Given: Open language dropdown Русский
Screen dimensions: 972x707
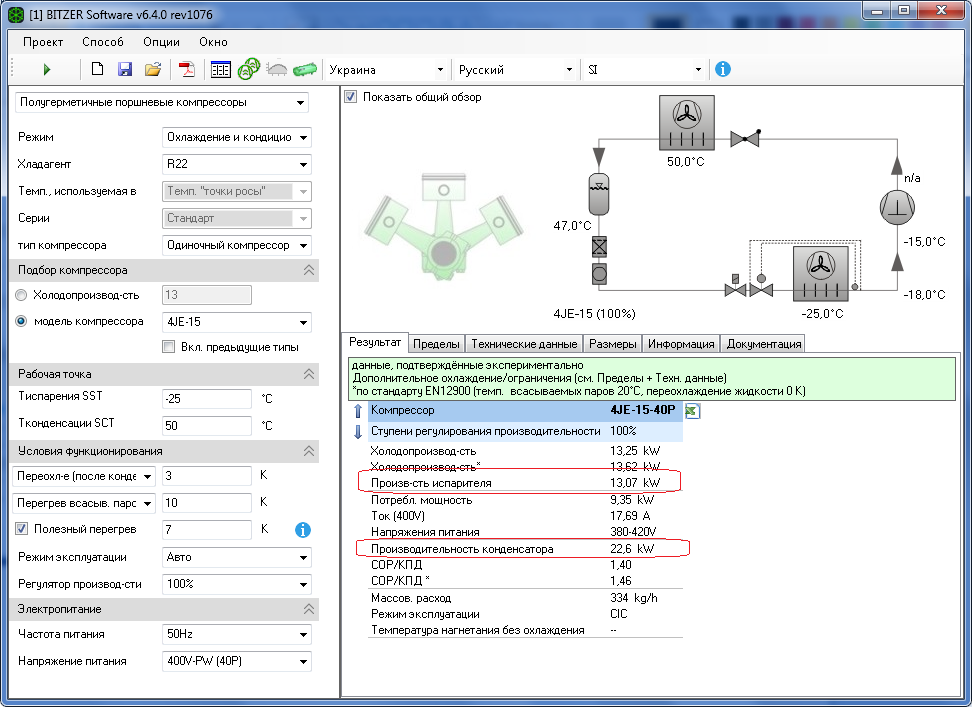Looking at the screenshot, I should tap(516, 70).
